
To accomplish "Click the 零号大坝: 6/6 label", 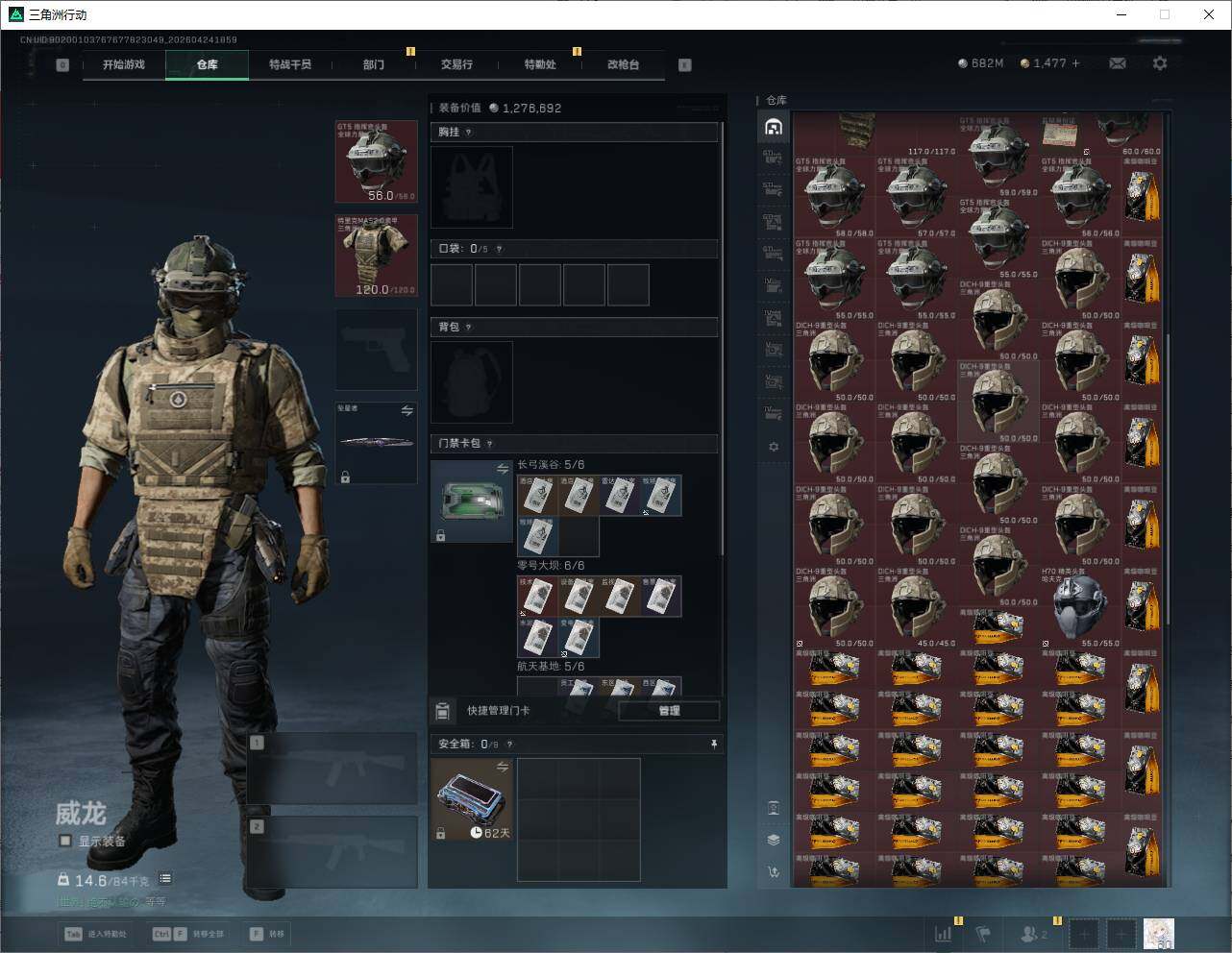I will pyautogui.click(x=551, y=566).
